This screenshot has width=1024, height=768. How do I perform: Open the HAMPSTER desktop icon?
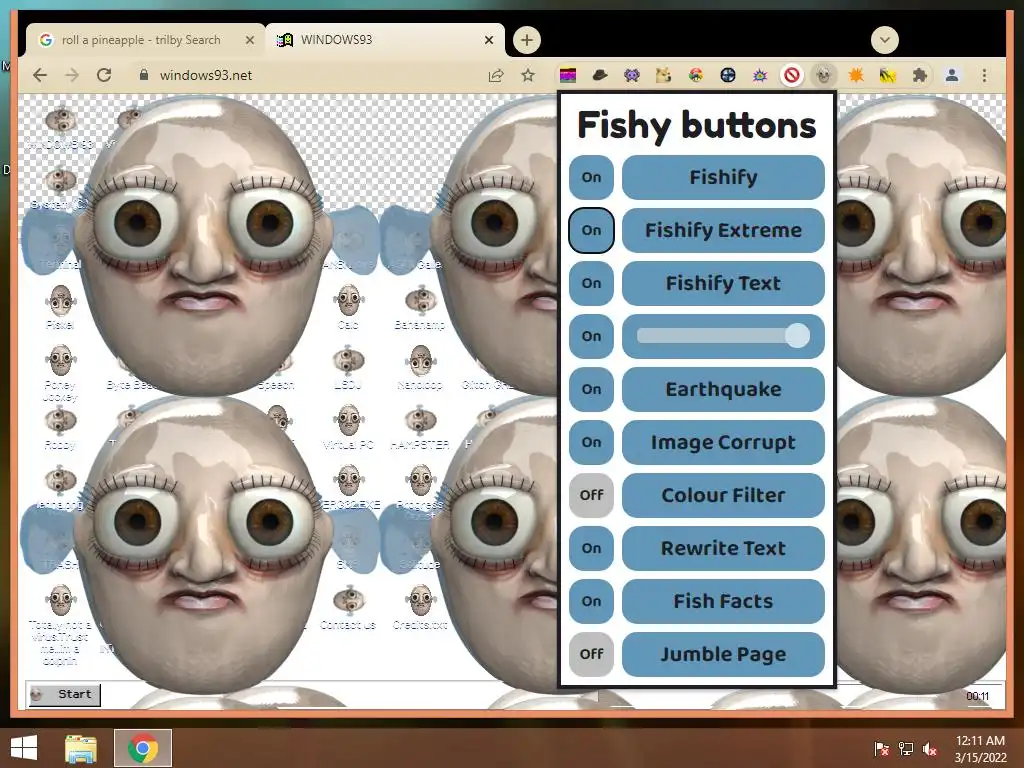pyautogui.click(x=420, y=427)
